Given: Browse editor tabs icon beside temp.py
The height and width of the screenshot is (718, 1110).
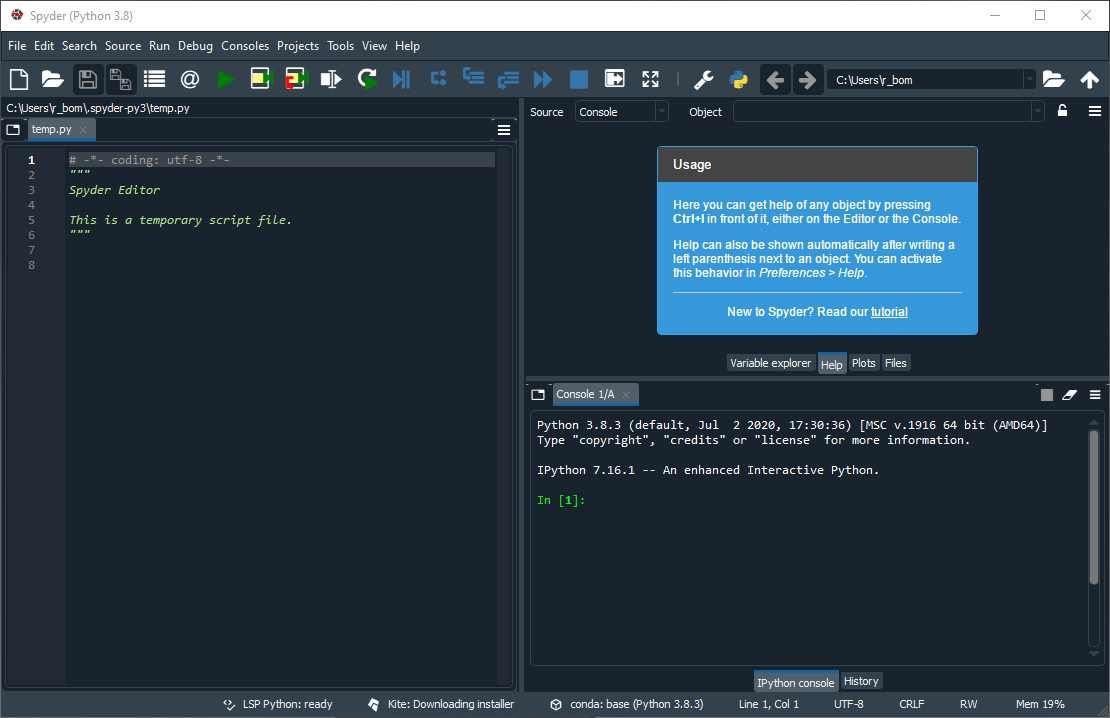Looking at the screenshot, I should pos(13,130).
